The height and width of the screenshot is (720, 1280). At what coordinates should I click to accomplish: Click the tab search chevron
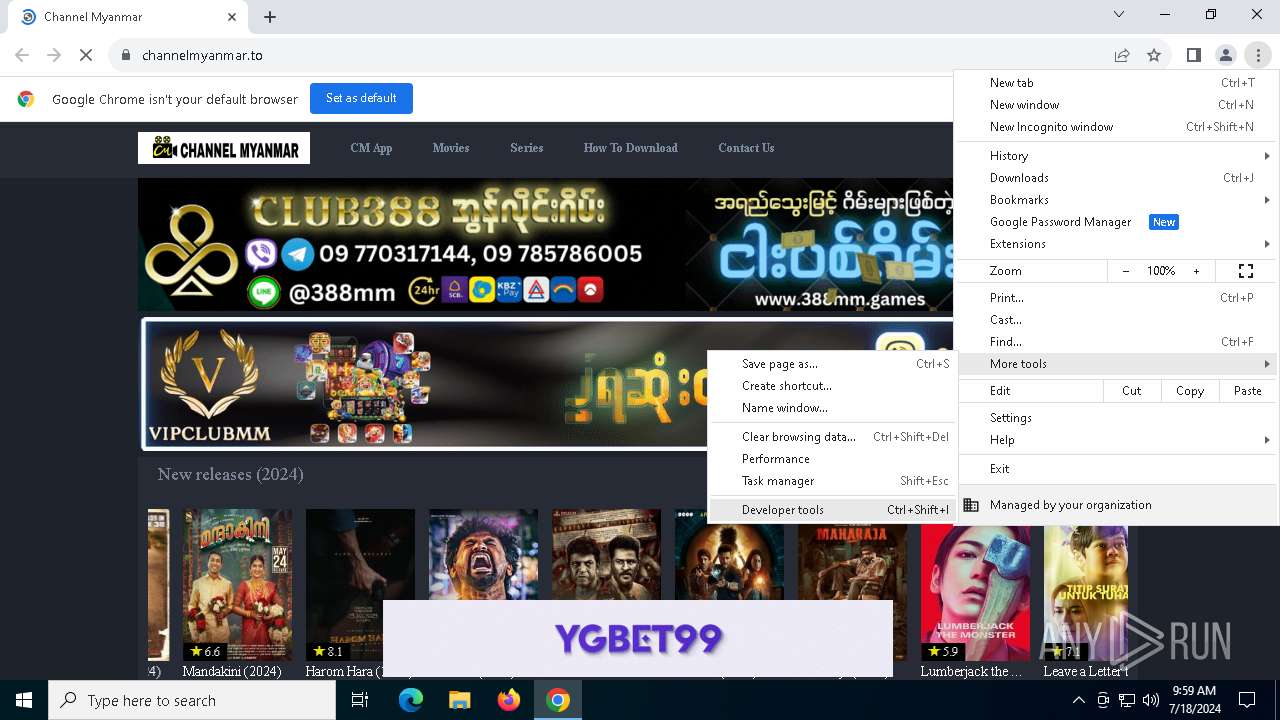point(1119,14)
